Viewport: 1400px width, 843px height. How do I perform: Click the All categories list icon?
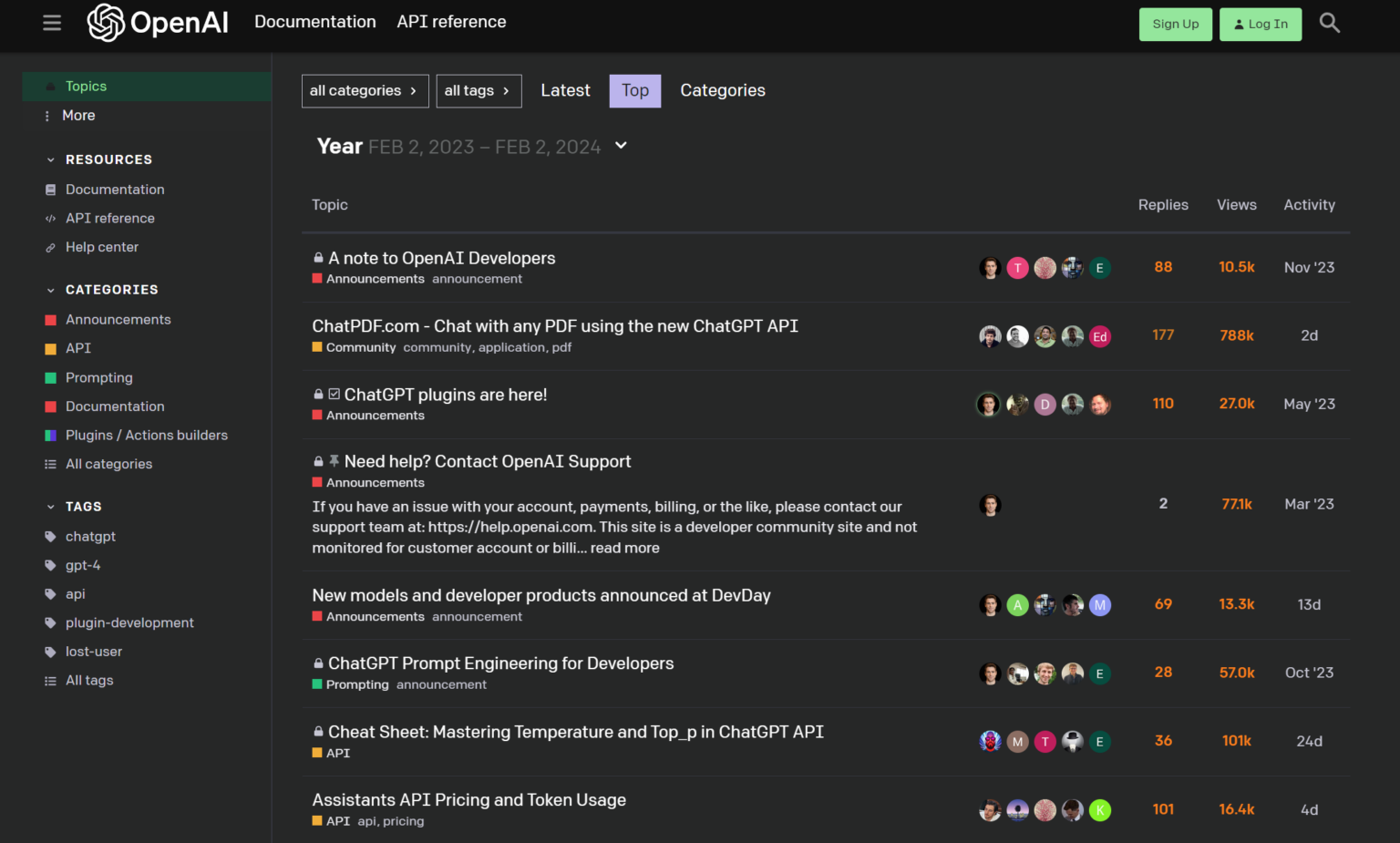pos(50,465)
